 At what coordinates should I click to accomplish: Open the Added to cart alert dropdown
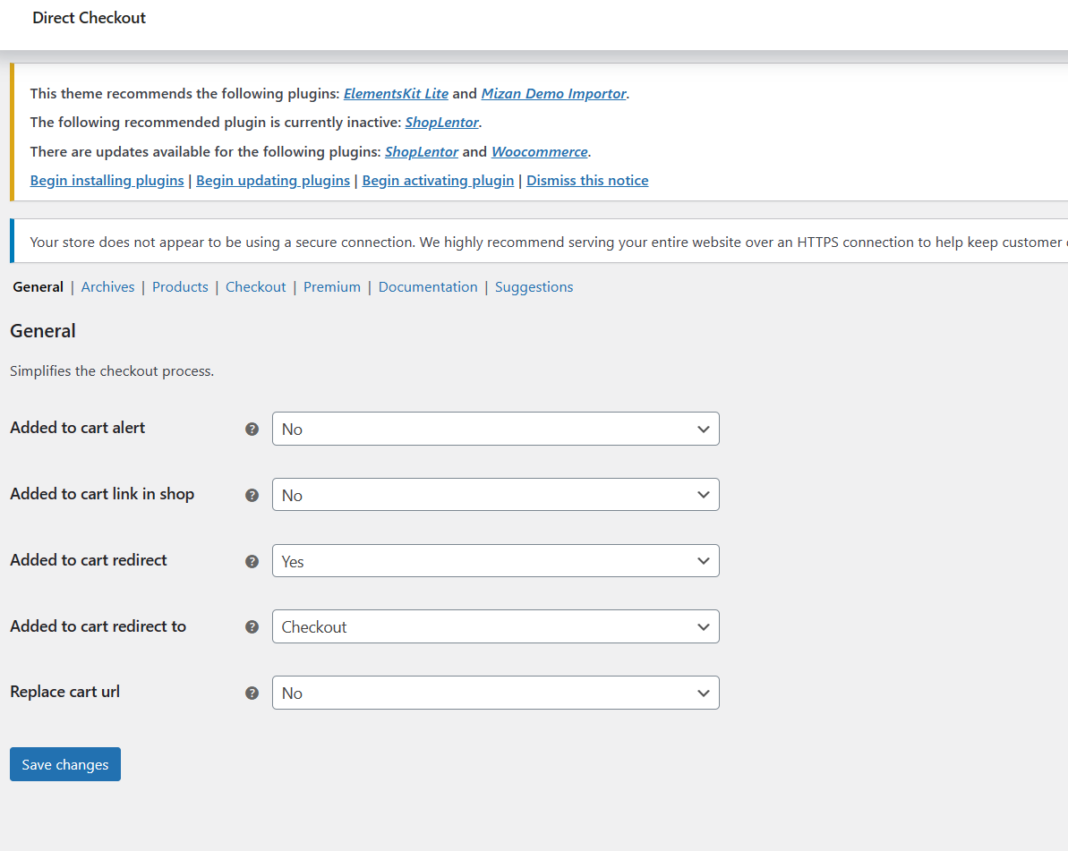pyautogui.click(x=495, y=429)
